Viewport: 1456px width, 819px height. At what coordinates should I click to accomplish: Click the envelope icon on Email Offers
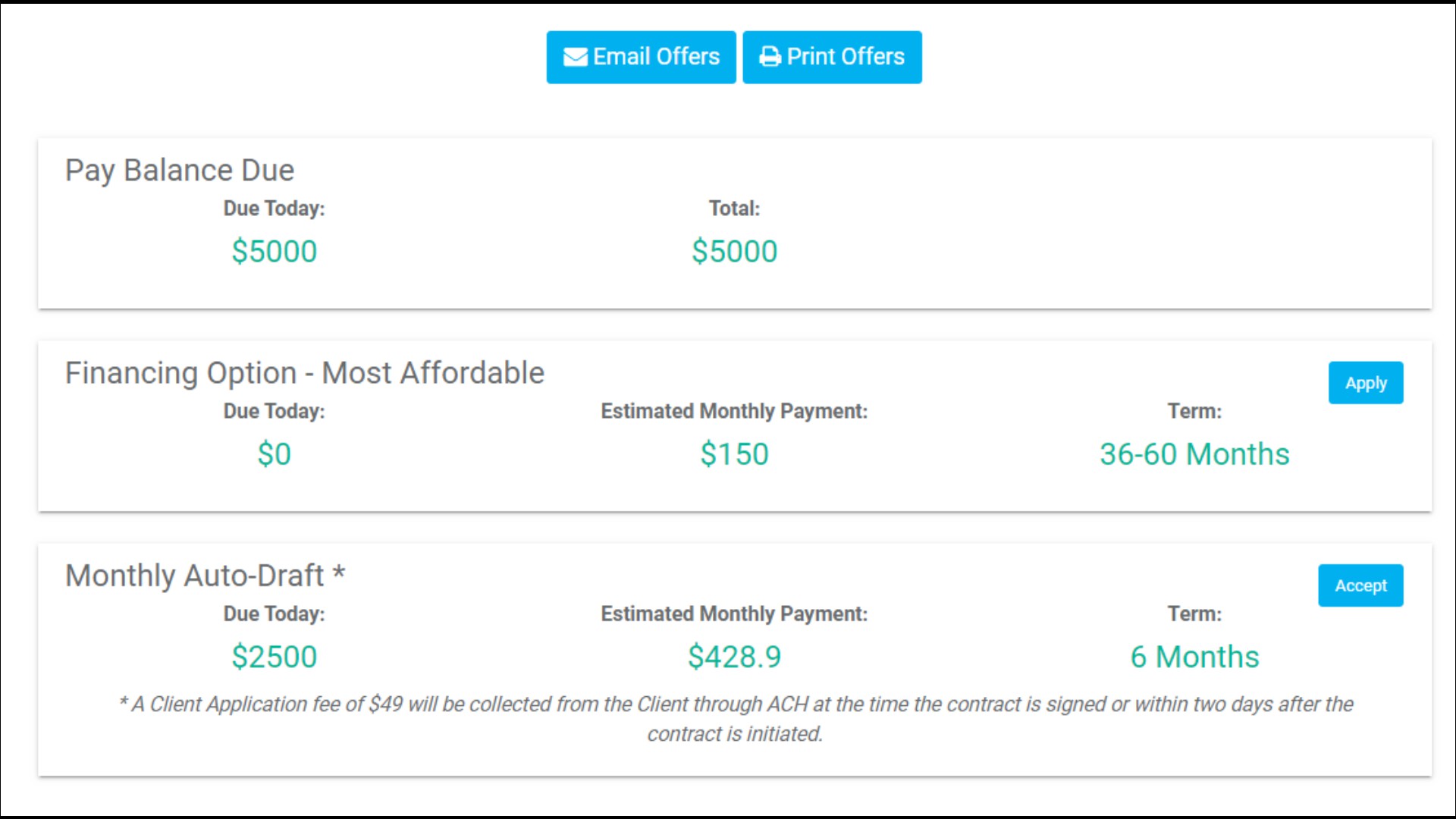(x=575, y=57)
